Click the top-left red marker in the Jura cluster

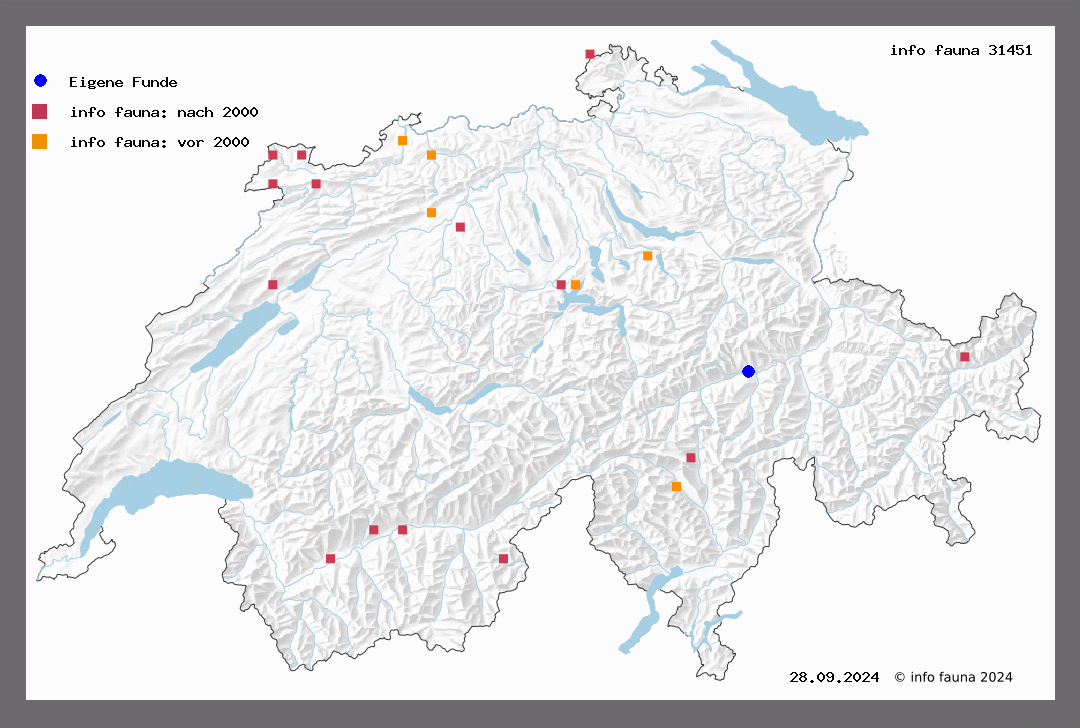pos(273,155)
